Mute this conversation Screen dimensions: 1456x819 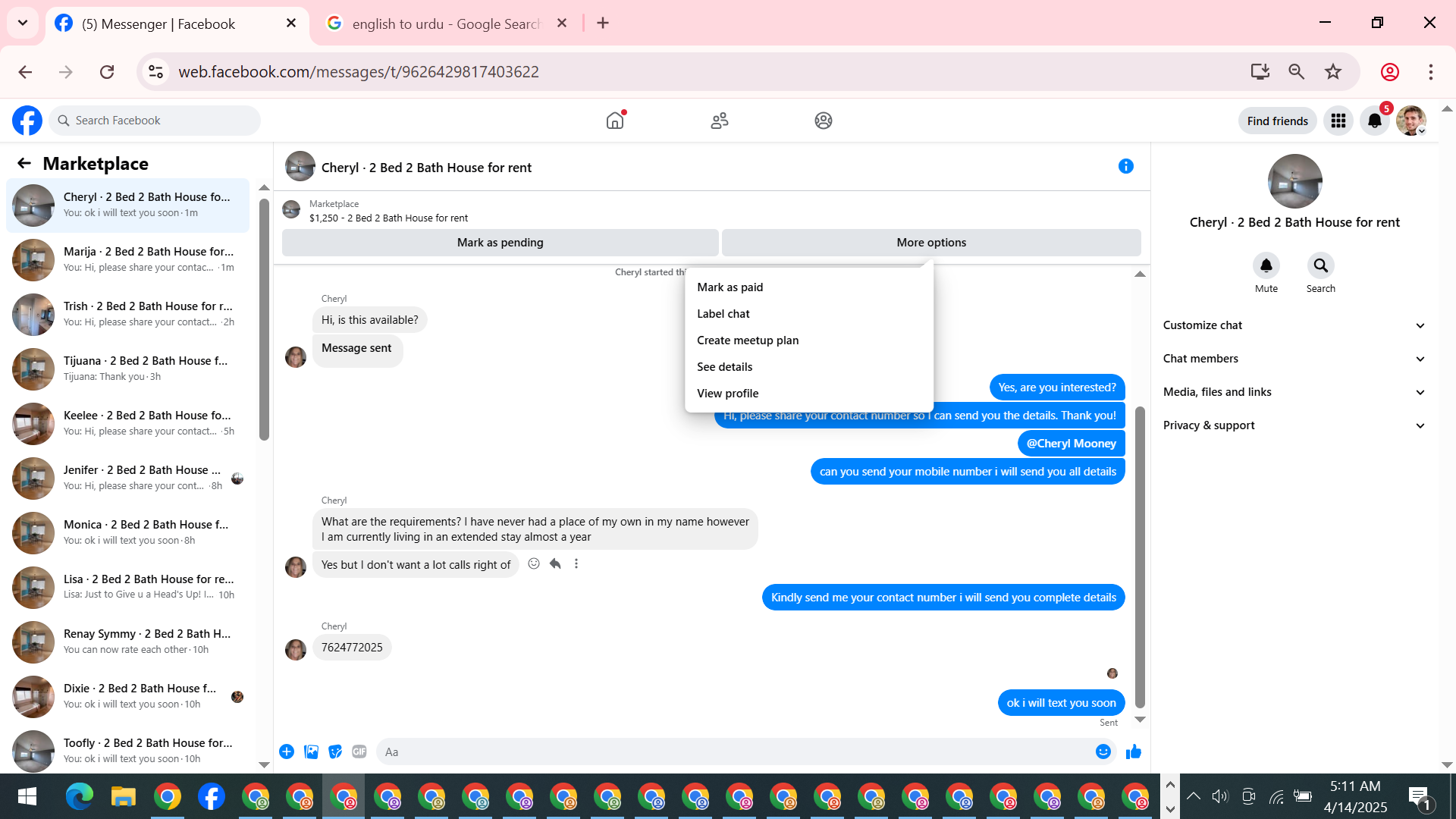1266,266
